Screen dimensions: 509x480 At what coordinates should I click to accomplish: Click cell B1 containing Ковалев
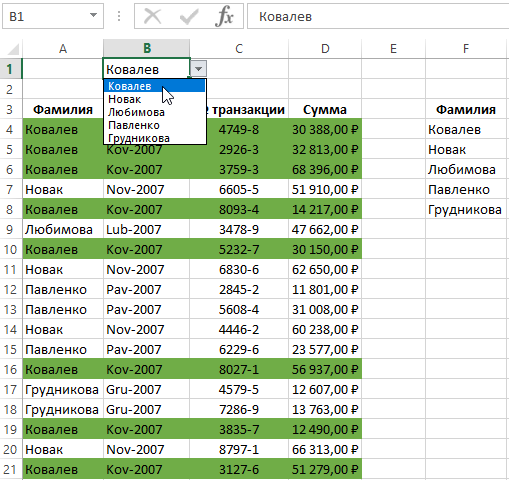[147, 69]
